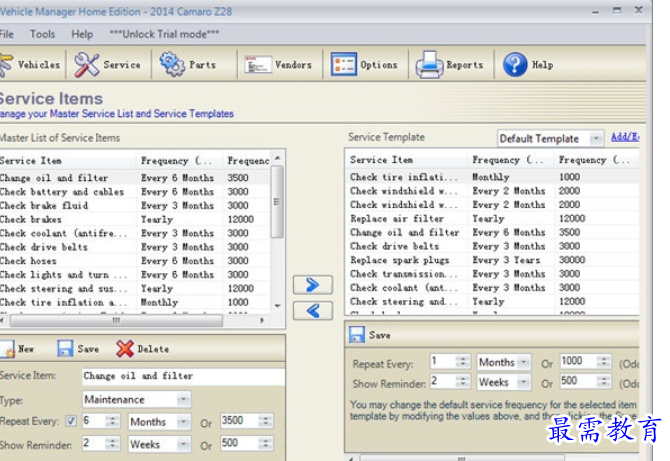Save the service template settings

tap(370, 335)
